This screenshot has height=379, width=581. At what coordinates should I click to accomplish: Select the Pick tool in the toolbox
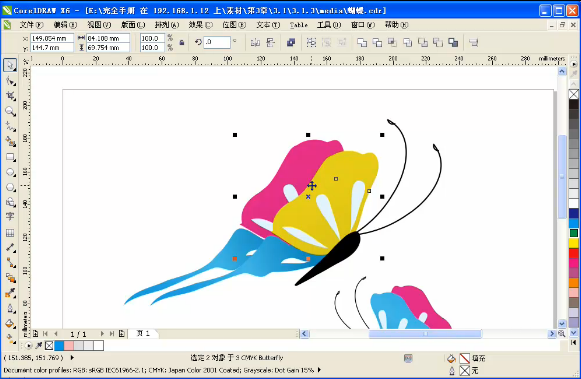tap(10, 65)
